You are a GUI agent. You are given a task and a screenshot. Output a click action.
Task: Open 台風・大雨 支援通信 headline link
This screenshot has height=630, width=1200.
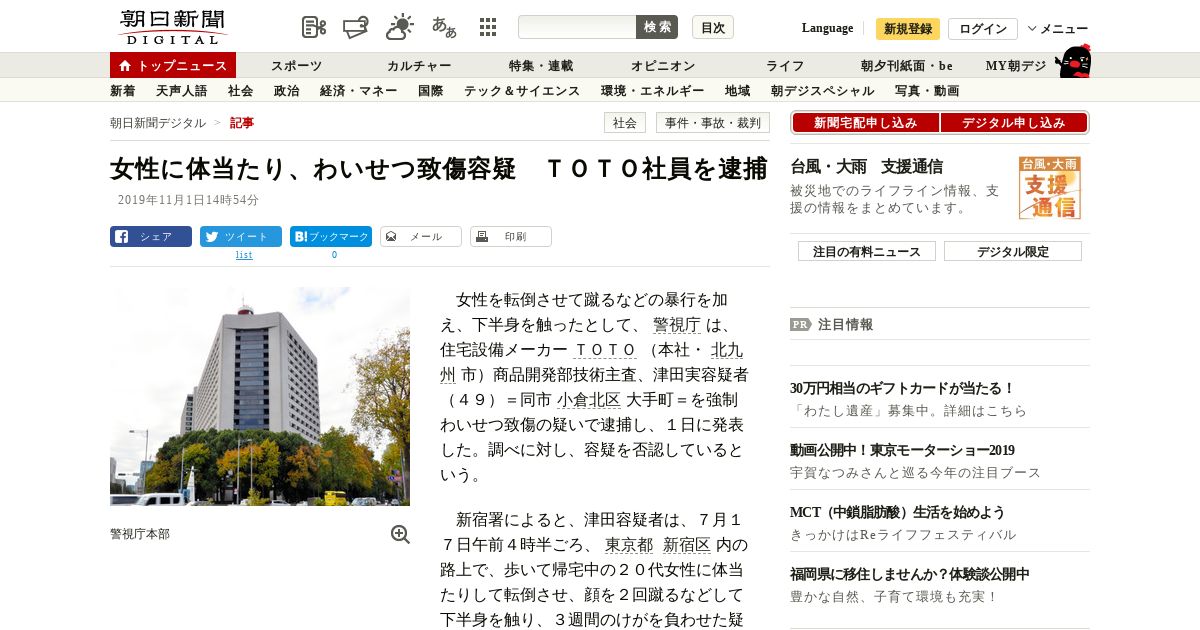866,167
